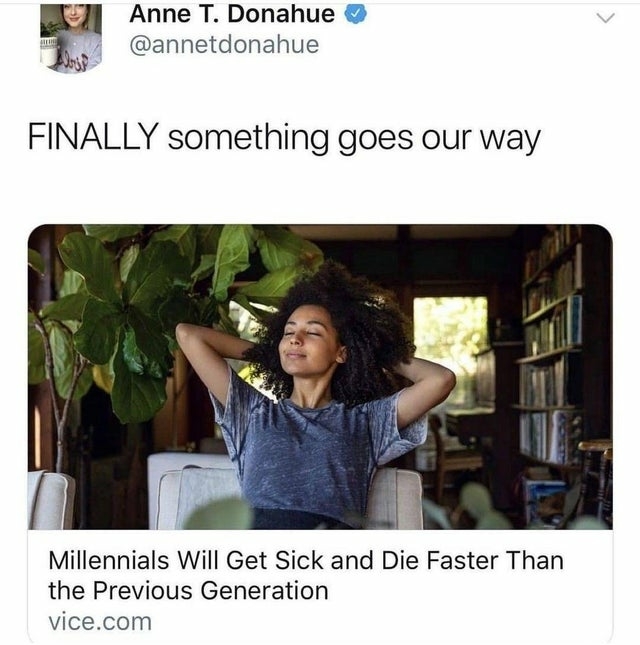
Task: Follow the vice.com source link
Action: [x=100, y=622]
